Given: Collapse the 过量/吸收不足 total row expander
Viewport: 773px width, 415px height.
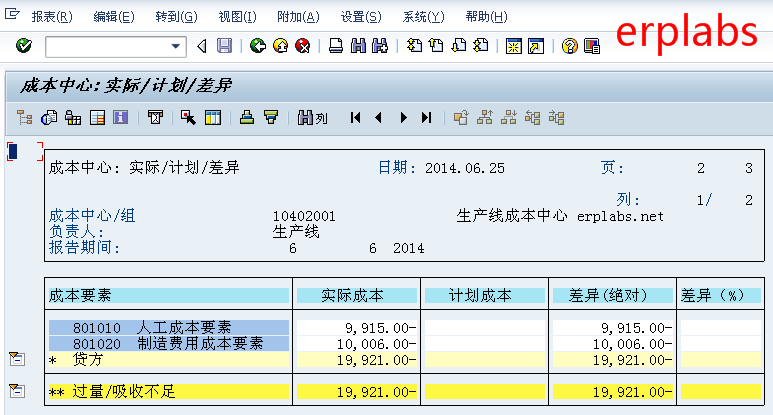Looking at the screenshot, I should coord(16,391).
